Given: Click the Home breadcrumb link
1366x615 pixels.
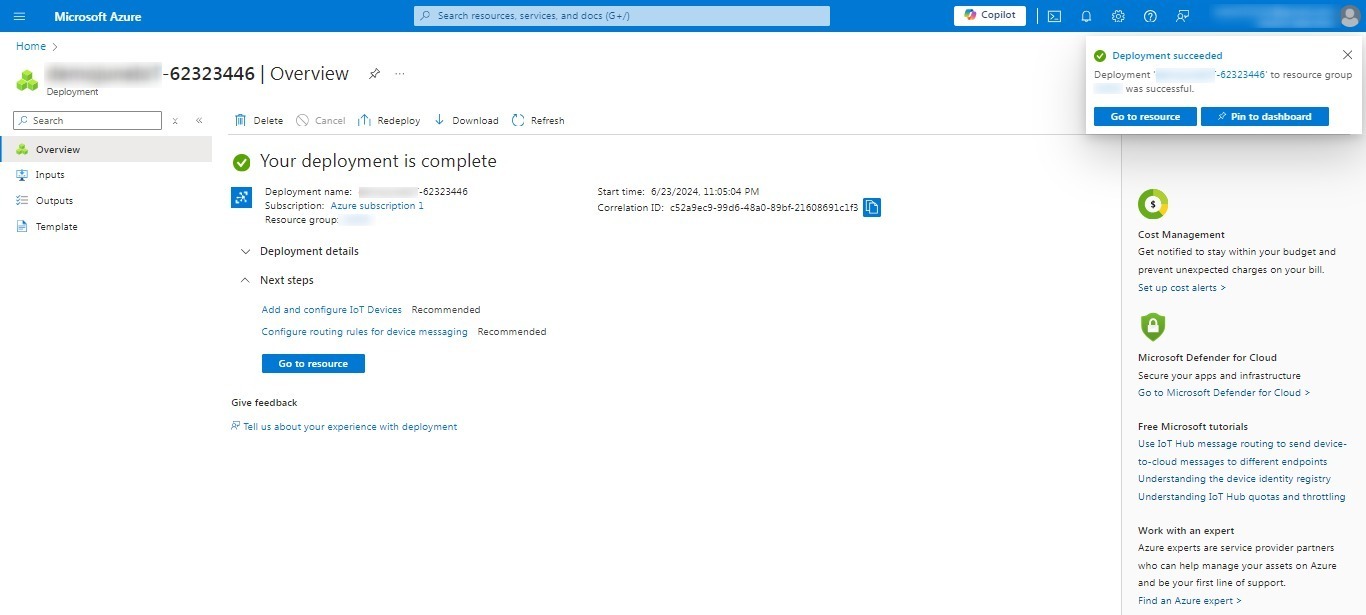Looking at the screenshot, I should click(31, 46).
